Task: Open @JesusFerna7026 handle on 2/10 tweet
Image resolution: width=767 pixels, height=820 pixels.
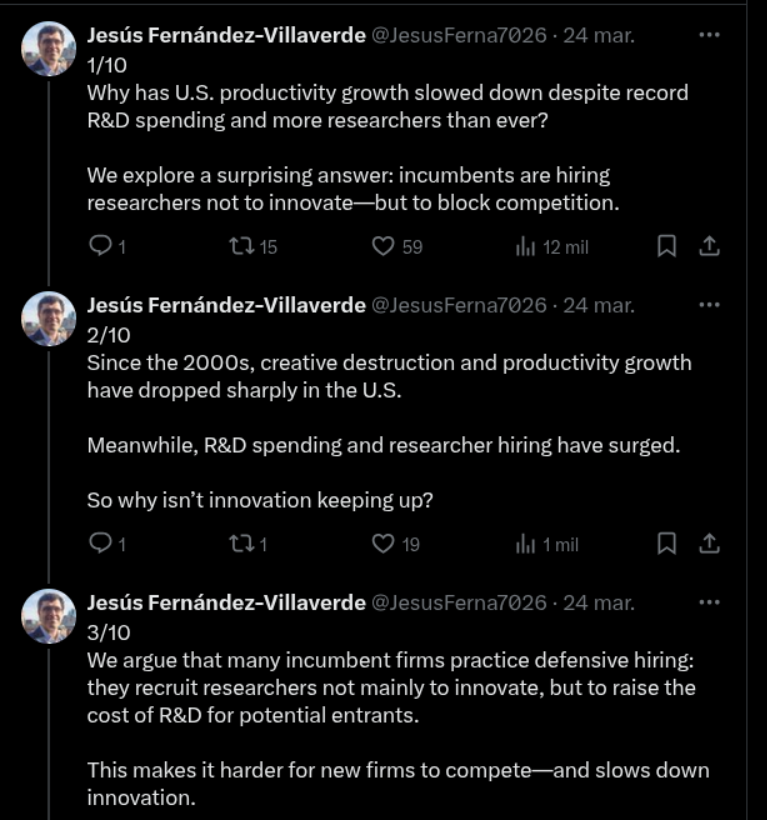Action: [x=459, y=305]
